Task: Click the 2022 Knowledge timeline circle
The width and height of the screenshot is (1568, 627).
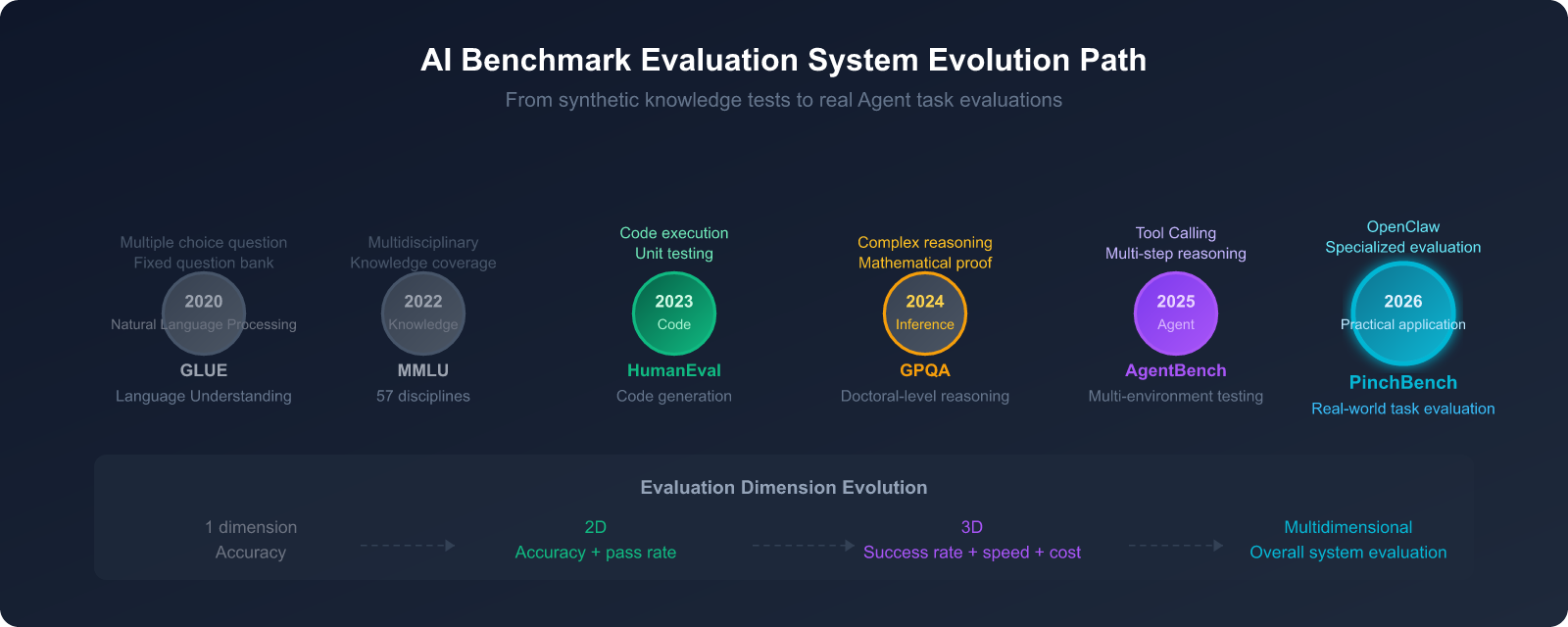Action: 423,313
